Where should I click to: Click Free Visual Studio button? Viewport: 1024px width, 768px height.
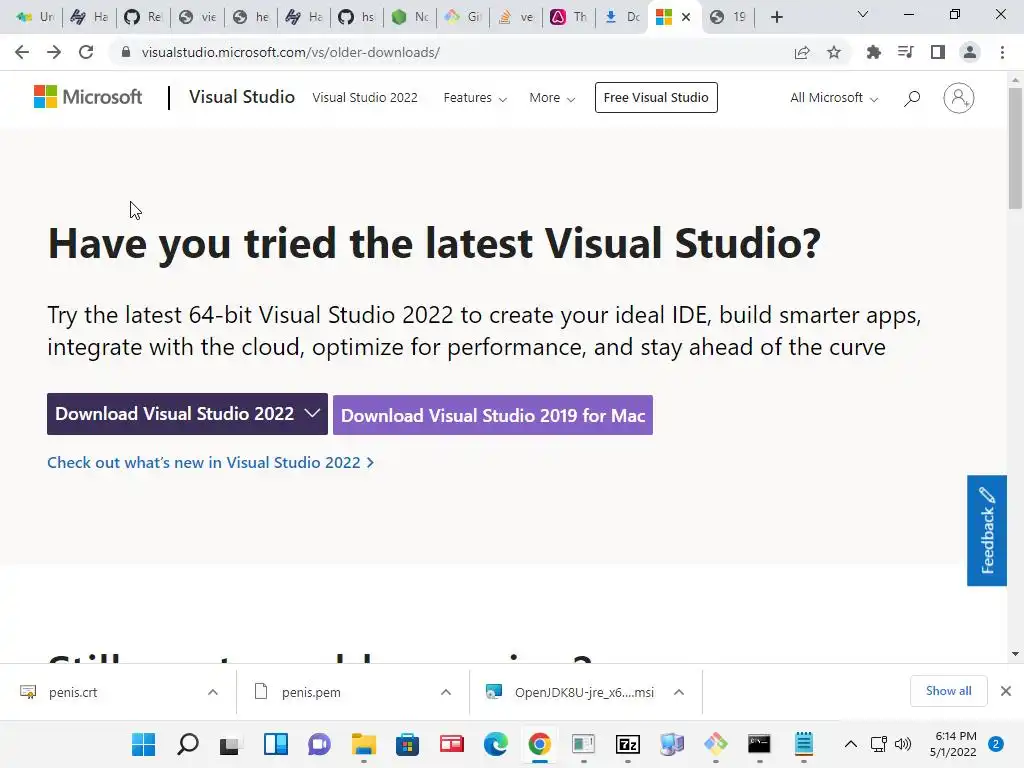656,98
